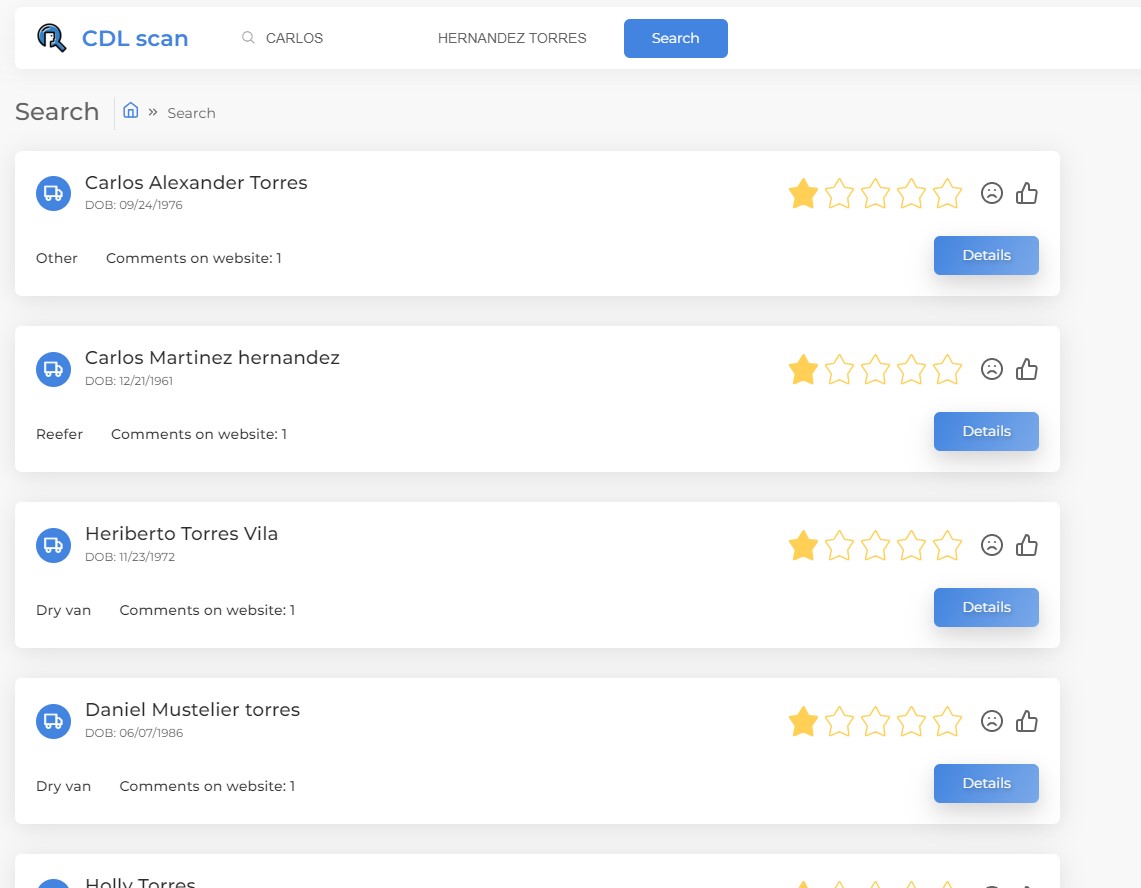The image size is (1141, 888).
Task: Click the blue Search button
Action: click(675, 38)
